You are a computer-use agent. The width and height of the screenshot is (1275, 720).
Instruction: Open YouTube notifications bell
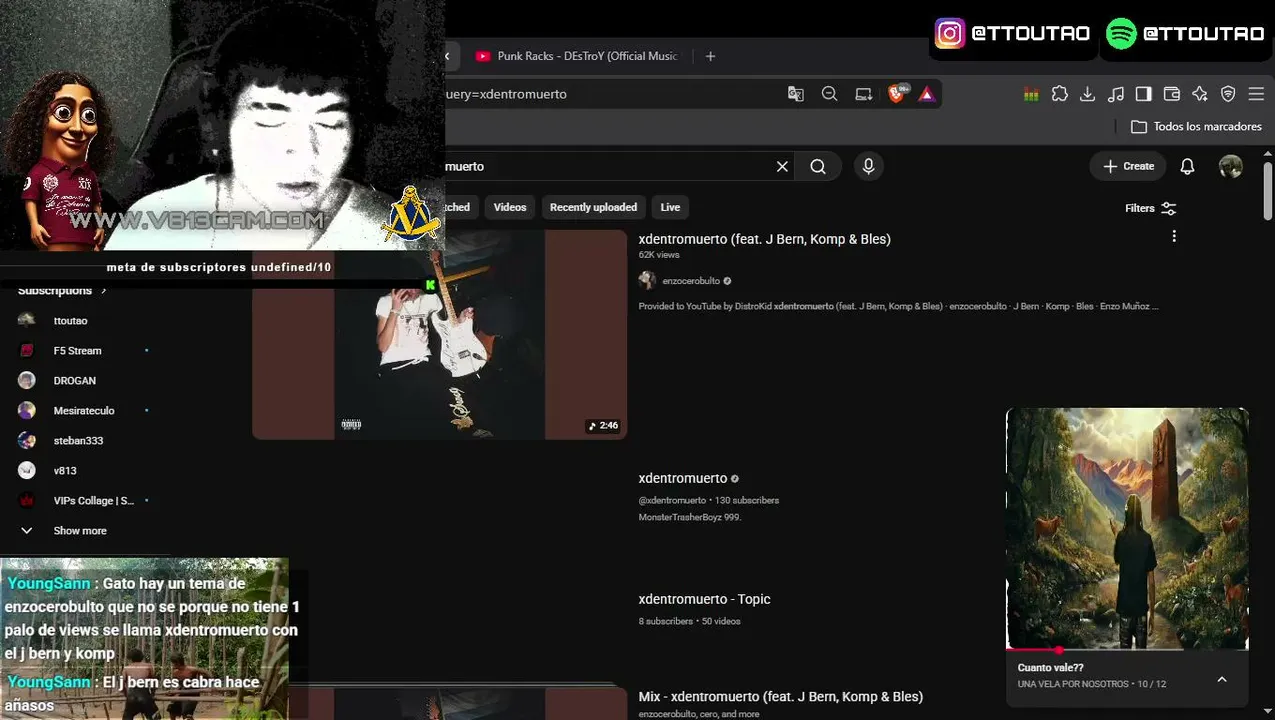1187,167
